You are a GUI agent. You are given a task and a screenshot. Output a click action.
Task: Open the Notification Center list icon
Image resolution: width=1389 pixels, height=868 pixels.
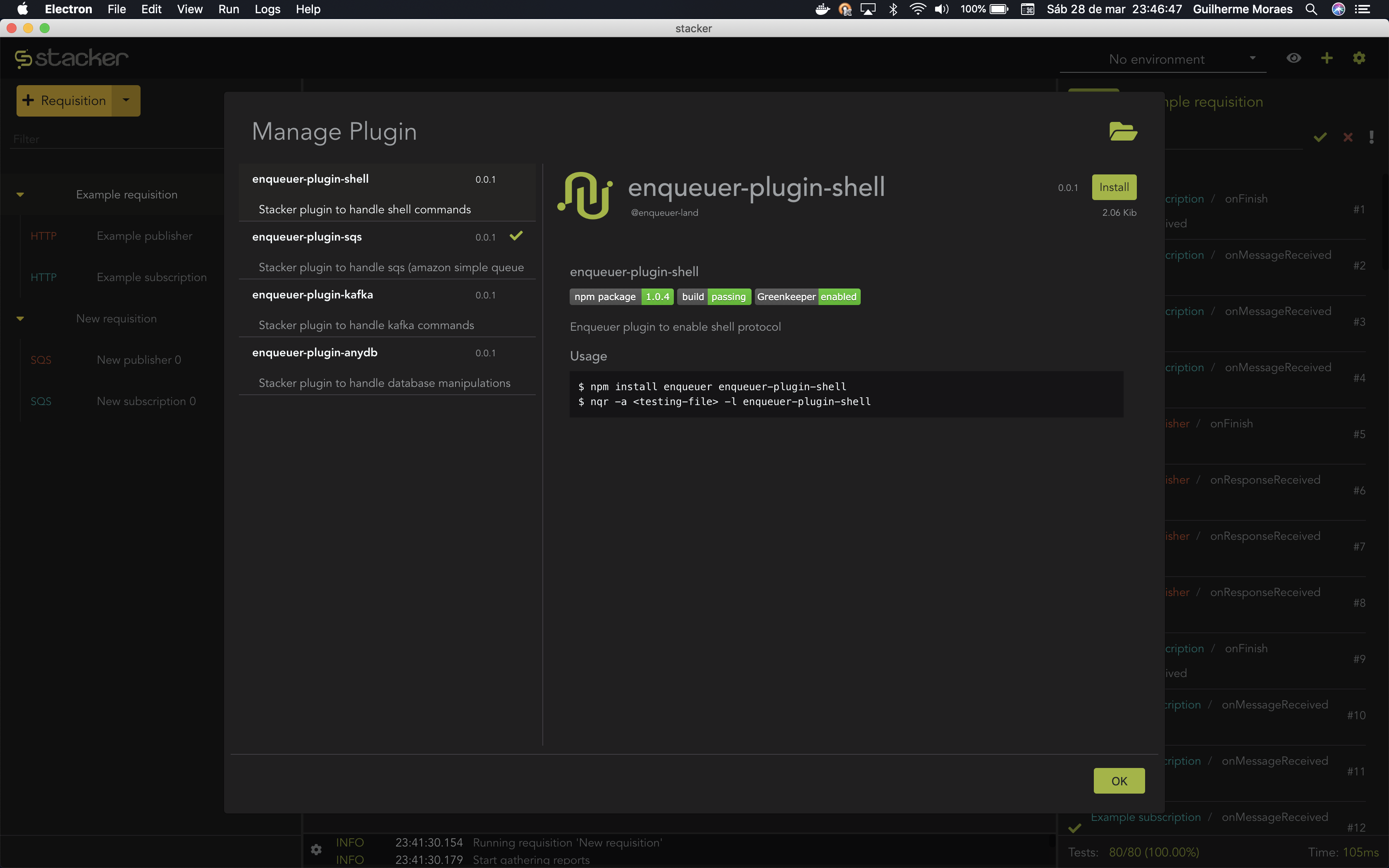click(1363, 9)
